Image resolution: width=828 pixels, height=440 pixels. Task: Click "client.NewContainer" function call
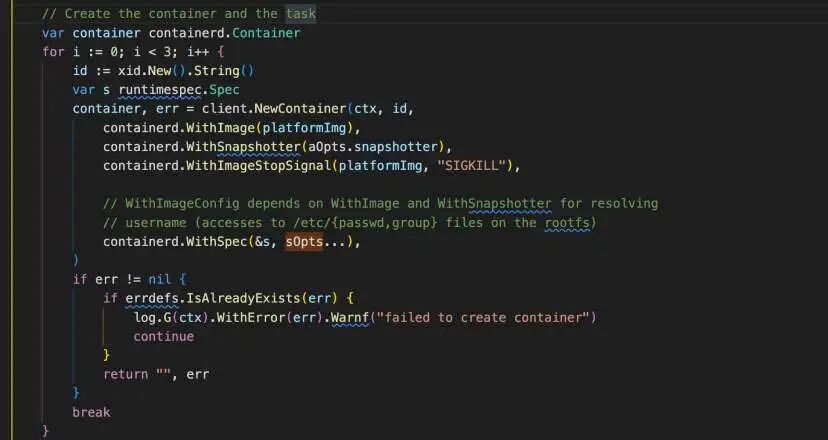coord(274,109)
